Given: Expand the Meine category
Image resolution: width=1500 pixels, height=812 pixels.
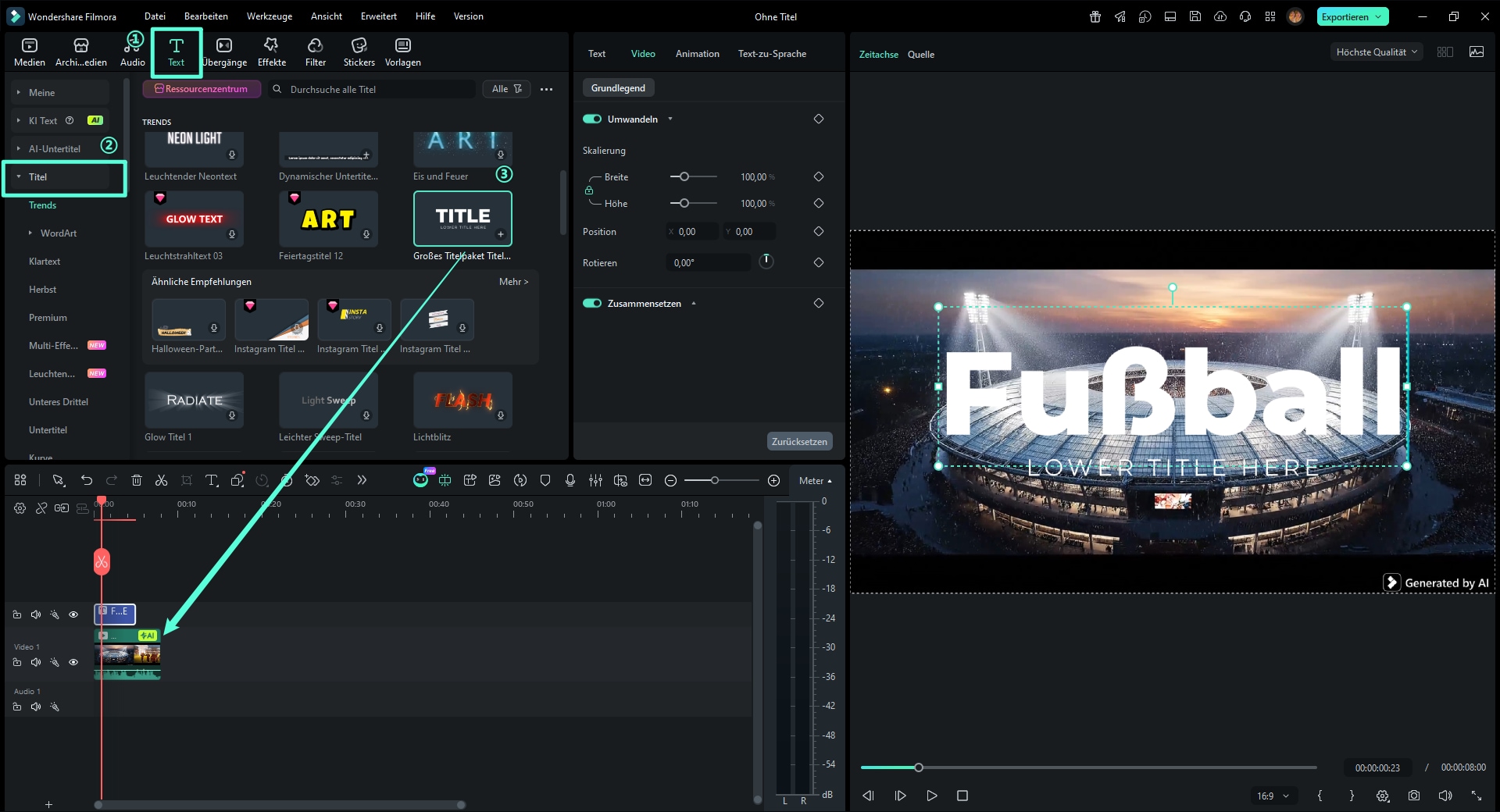Looking at the screenshot, I should point(19,92).
